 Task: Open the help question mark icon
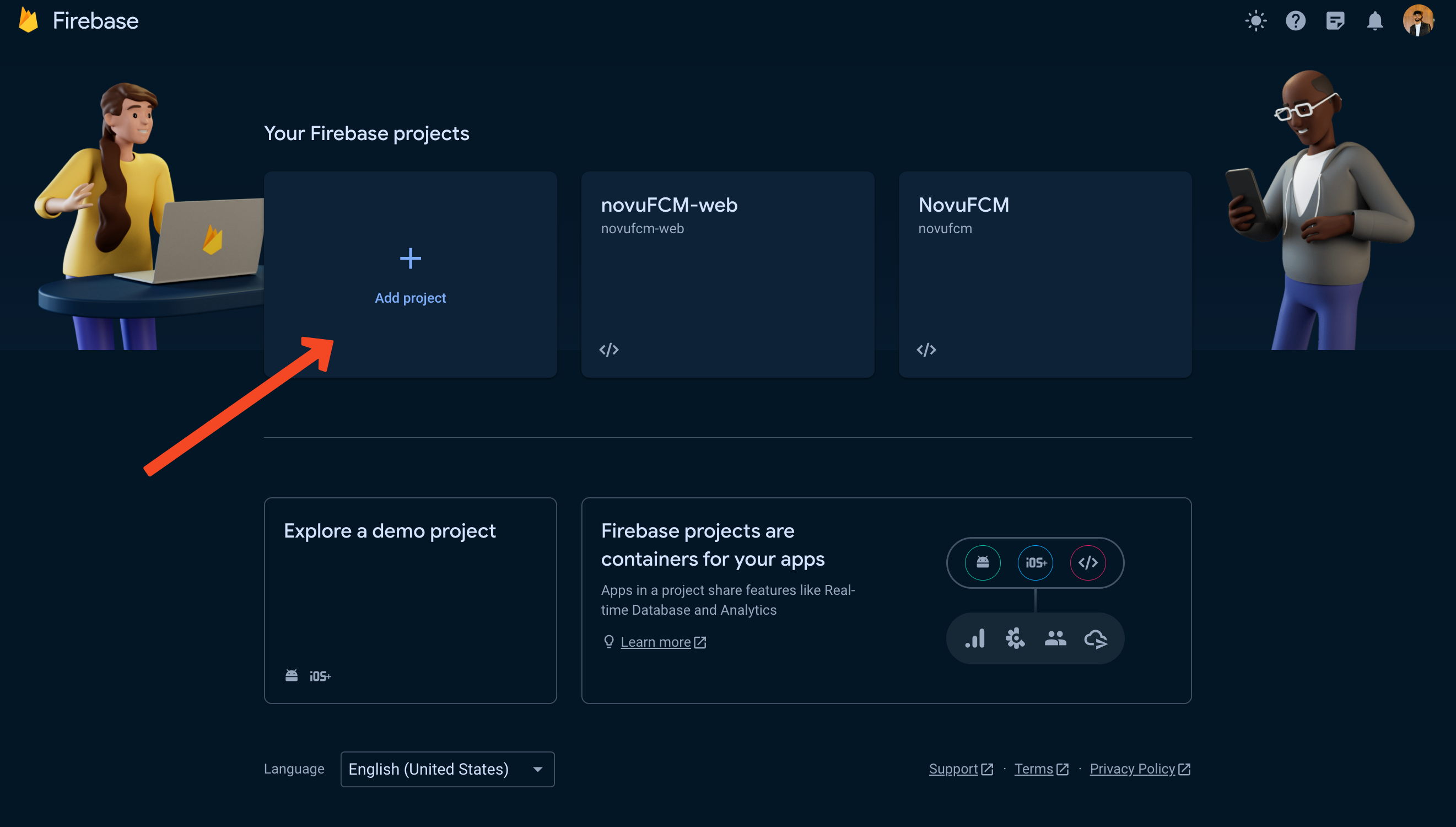[1295, 21]
